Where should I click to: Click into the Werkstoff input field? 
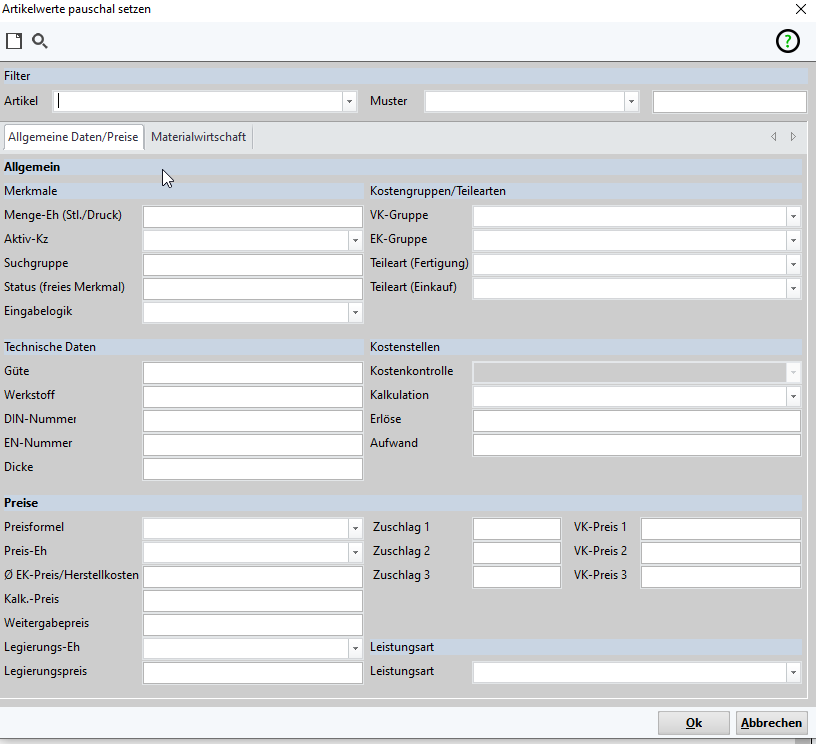252,396
